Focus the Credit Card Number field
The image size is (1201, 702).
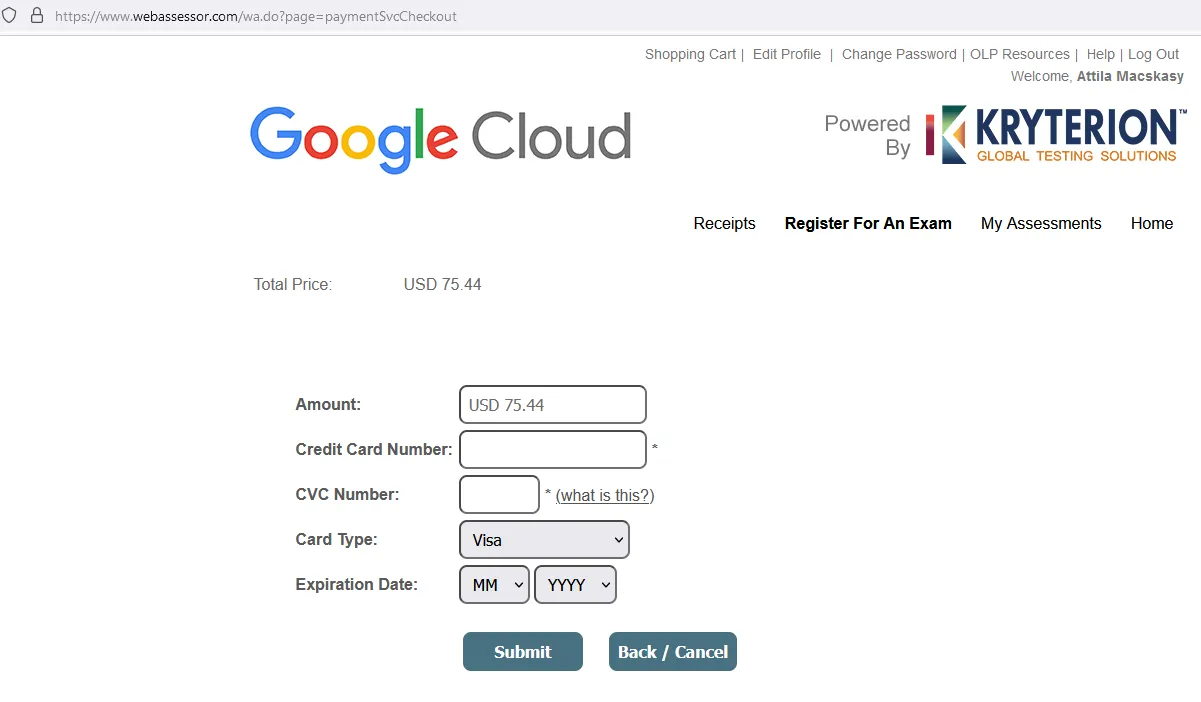tap(553, 449)
